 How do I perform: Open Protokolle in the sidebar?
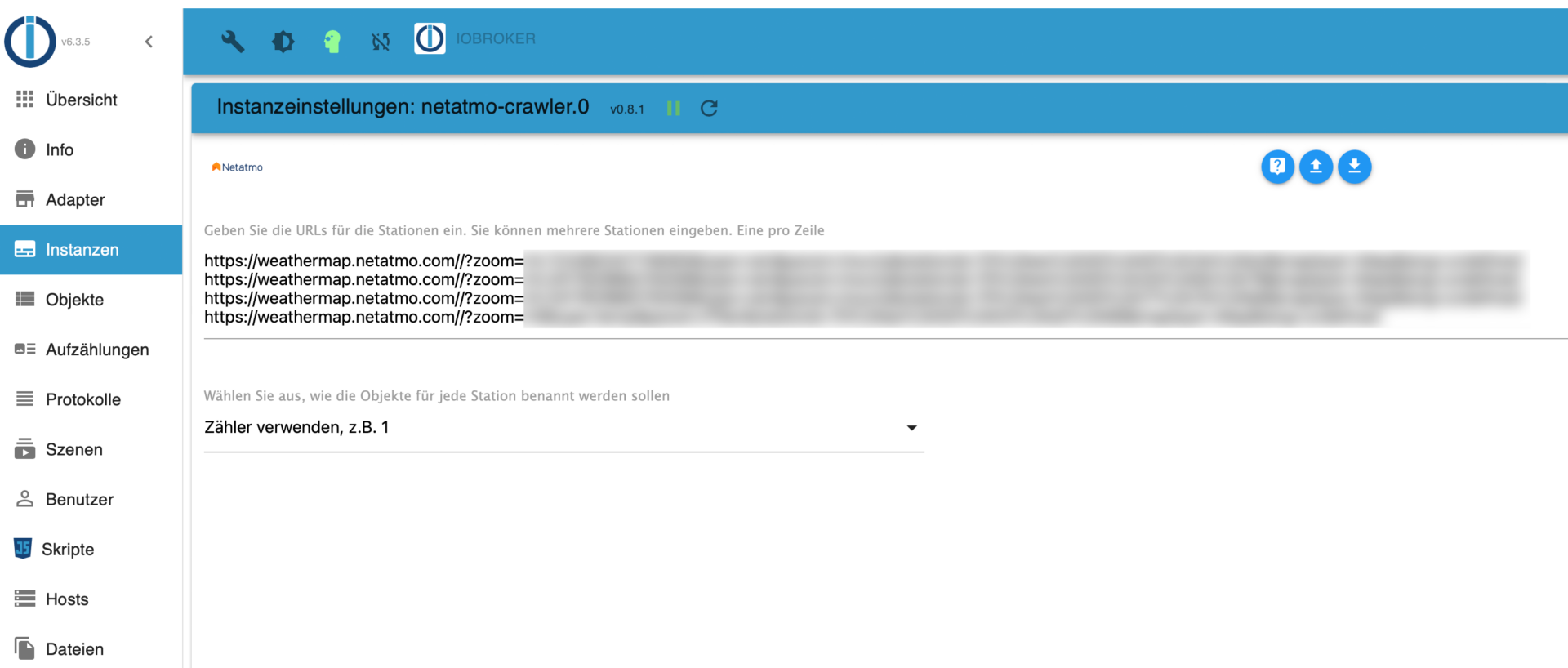[x=83, y=399]
